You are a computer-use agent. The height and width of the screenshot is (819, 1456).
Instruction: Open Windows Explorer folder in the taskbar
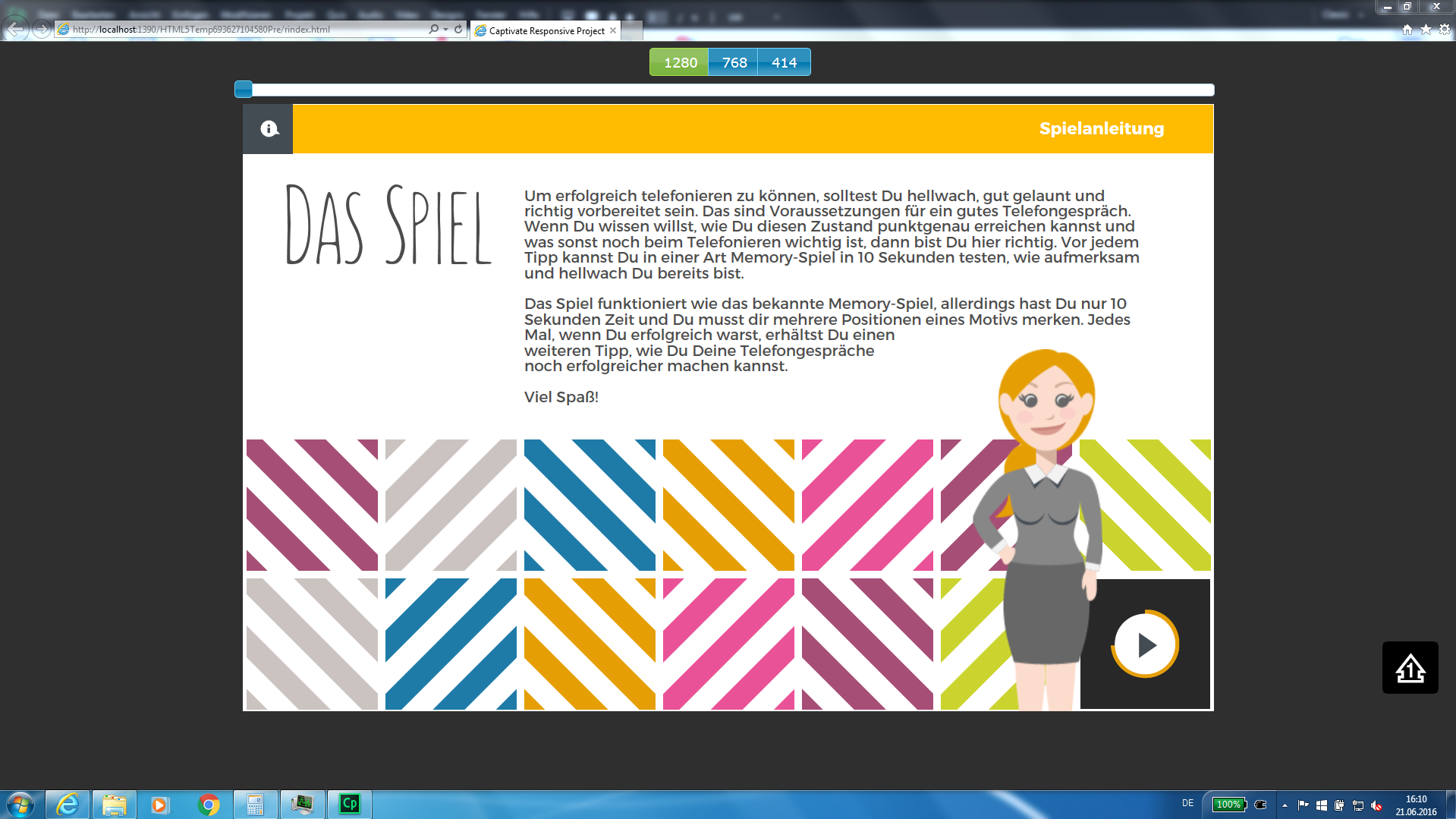click(x=115, y=804)
